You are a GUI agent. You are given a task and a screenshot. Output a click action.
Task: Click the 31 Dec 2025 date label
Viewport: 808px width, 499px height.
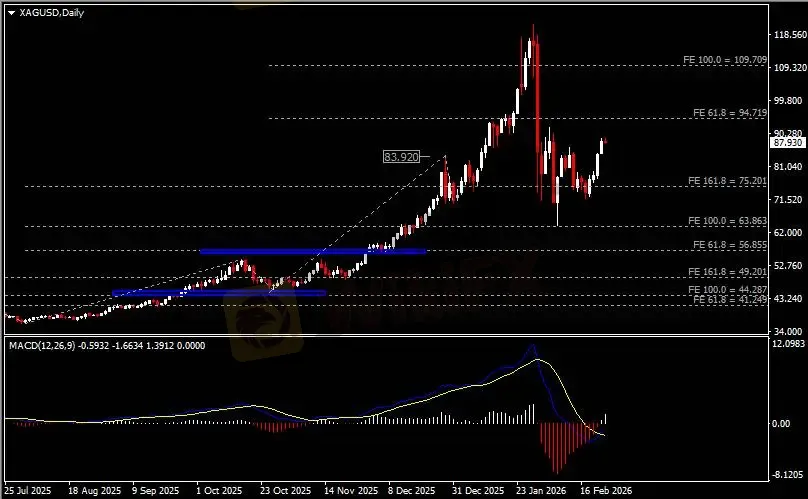[478, 490]
